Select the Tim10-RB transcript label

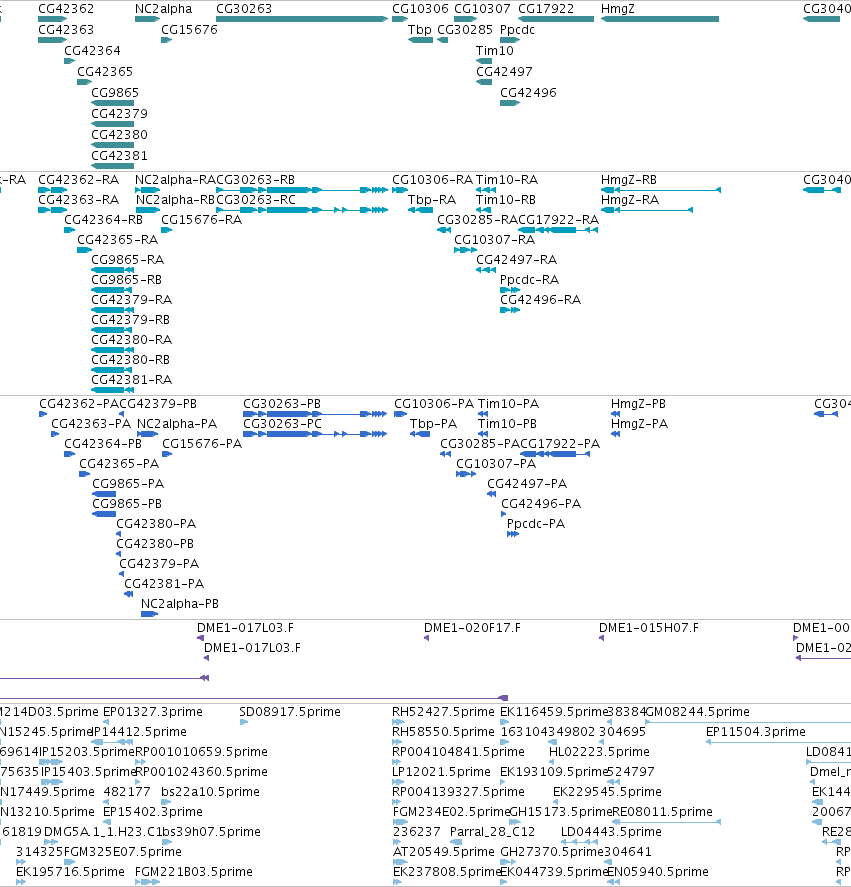tap(506, 200)
